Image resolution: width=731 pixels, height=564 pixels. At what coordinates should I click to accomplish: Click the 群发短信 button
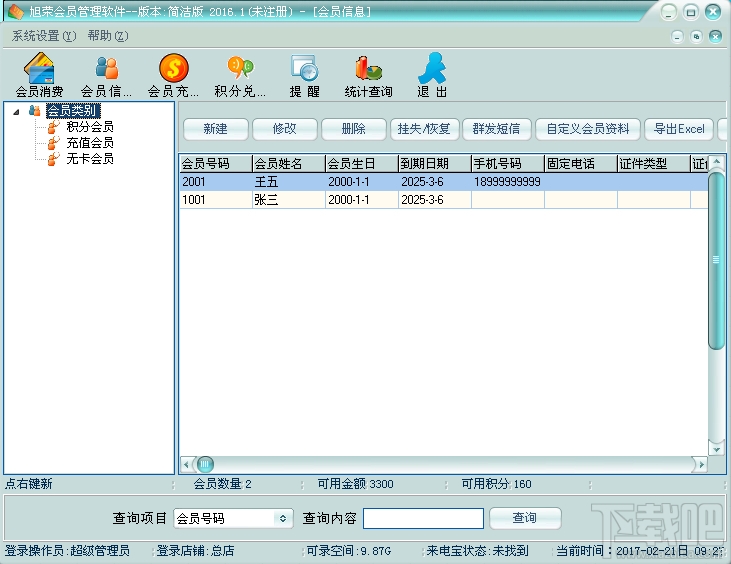(x=497, y=129)
